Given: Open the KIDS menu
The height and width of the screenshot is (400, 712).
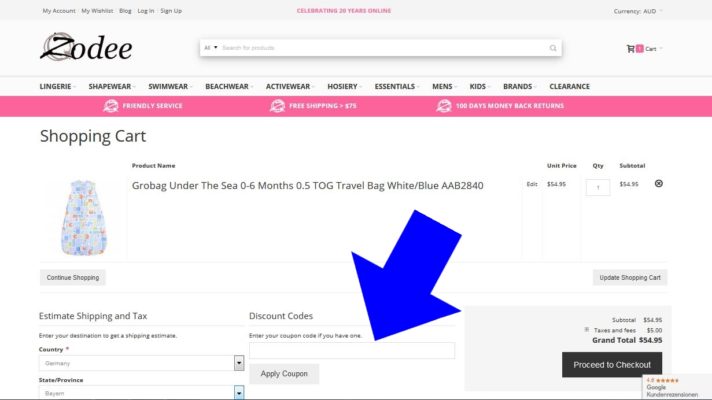Looking at the screenshot, I should point(479,86).
